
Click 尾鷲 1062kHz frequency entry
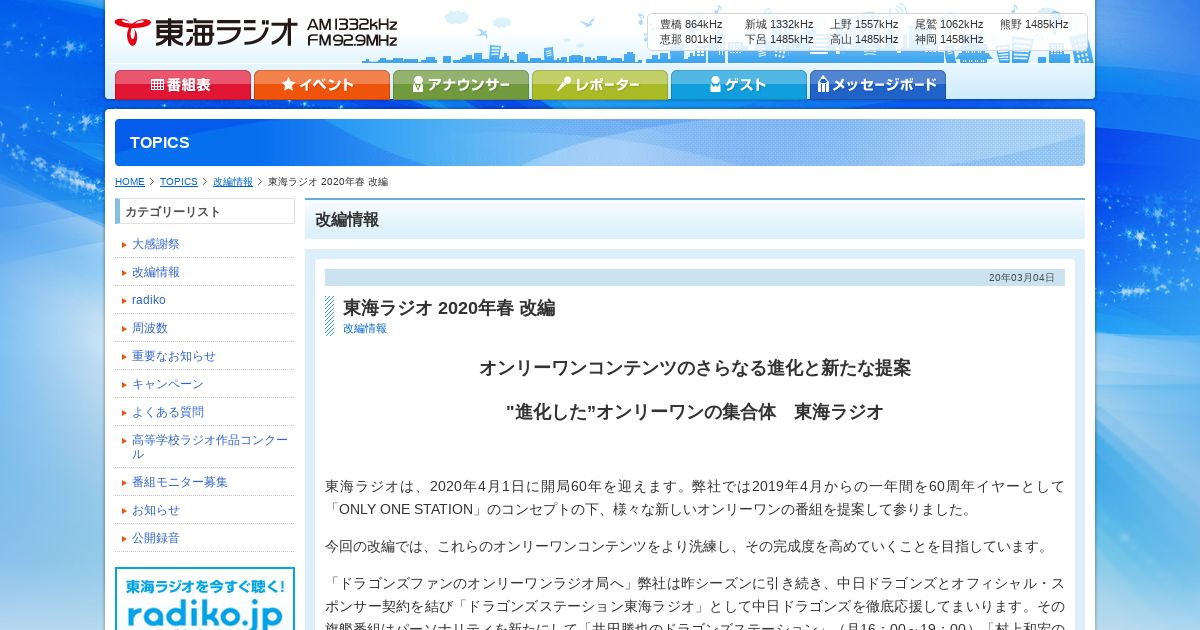coord(949,24)
